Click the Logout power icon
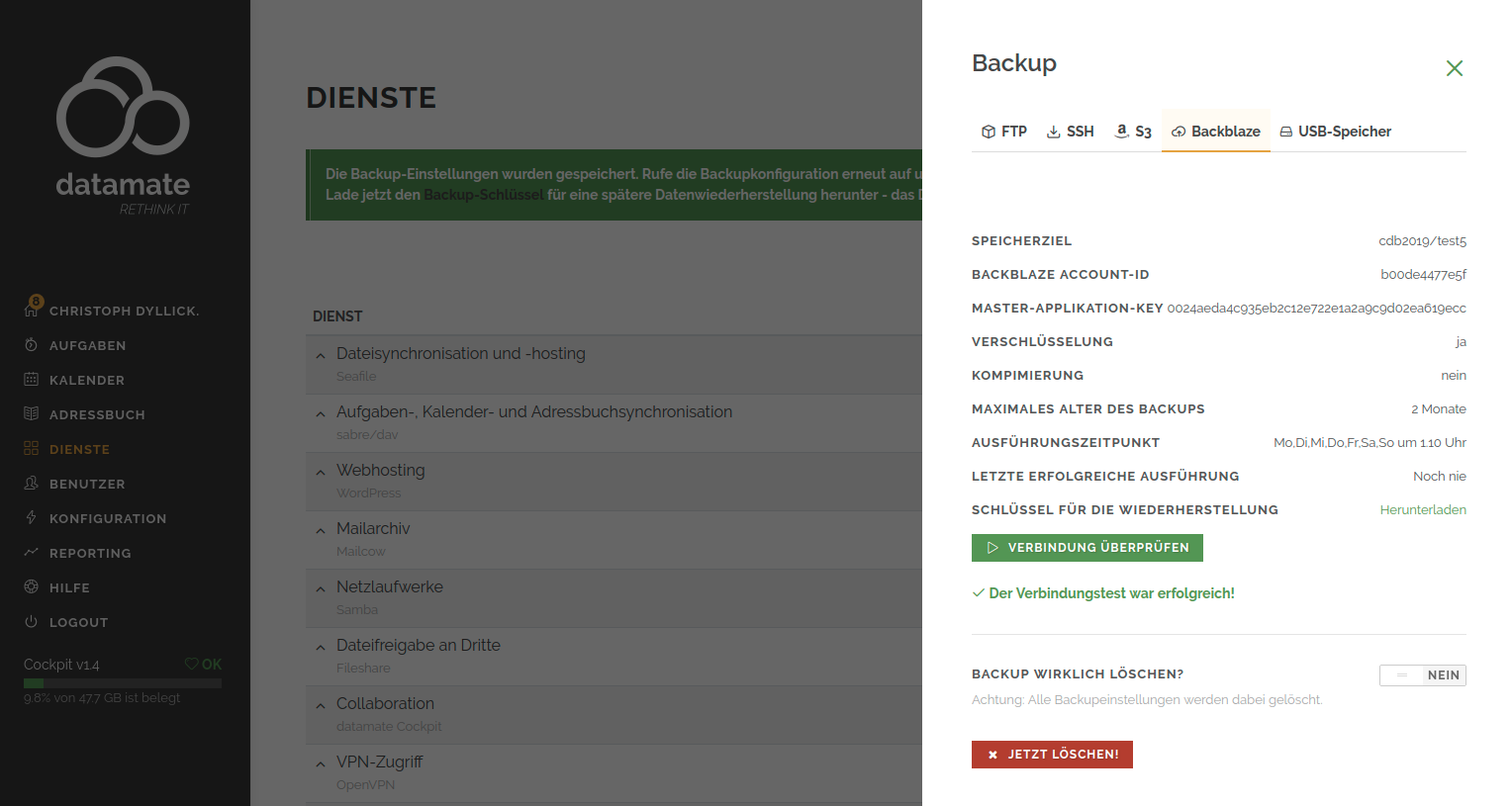This screenshot has width=1512, height=806. [x=31, y=622]
